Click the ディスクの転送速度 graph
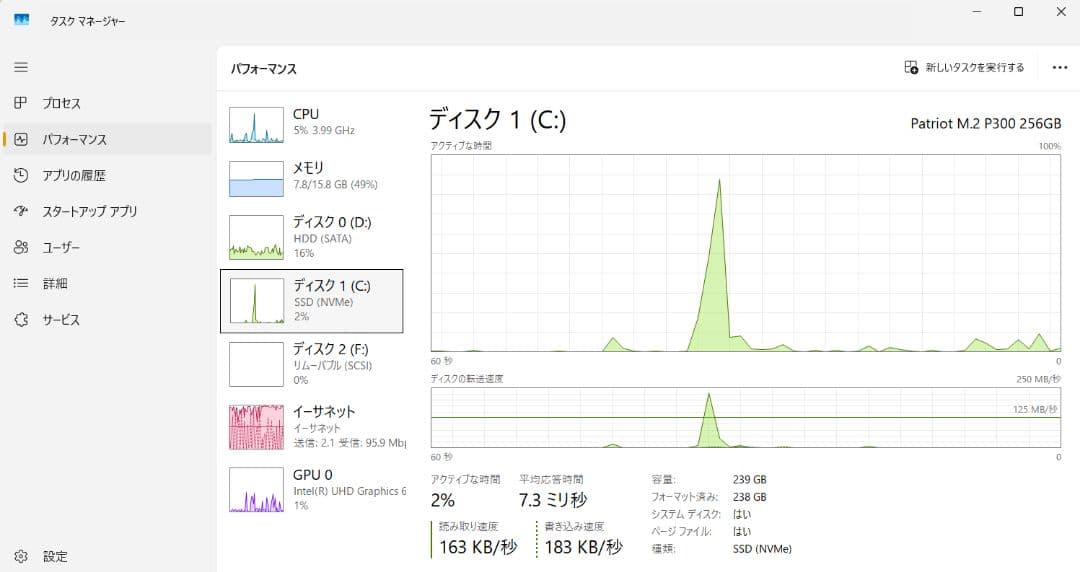Image resolution: width=1080 pixels, height=572 pixels. [x=746, y=417]
